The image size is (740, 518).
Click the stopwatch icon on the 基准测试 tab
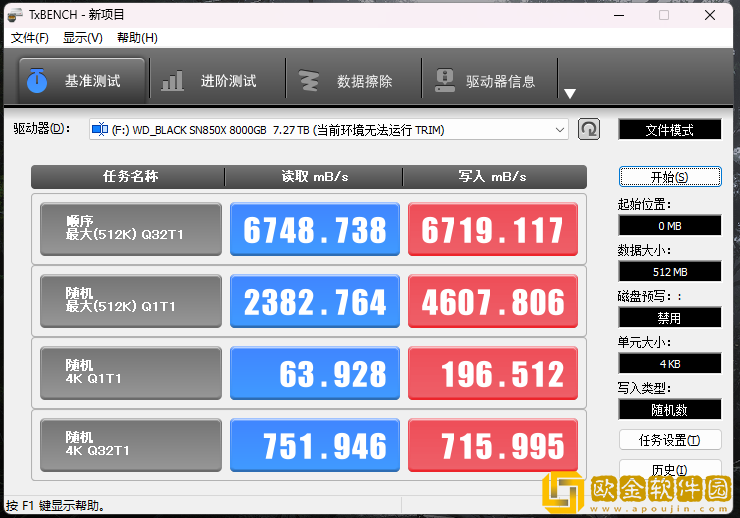click(37, 81)
